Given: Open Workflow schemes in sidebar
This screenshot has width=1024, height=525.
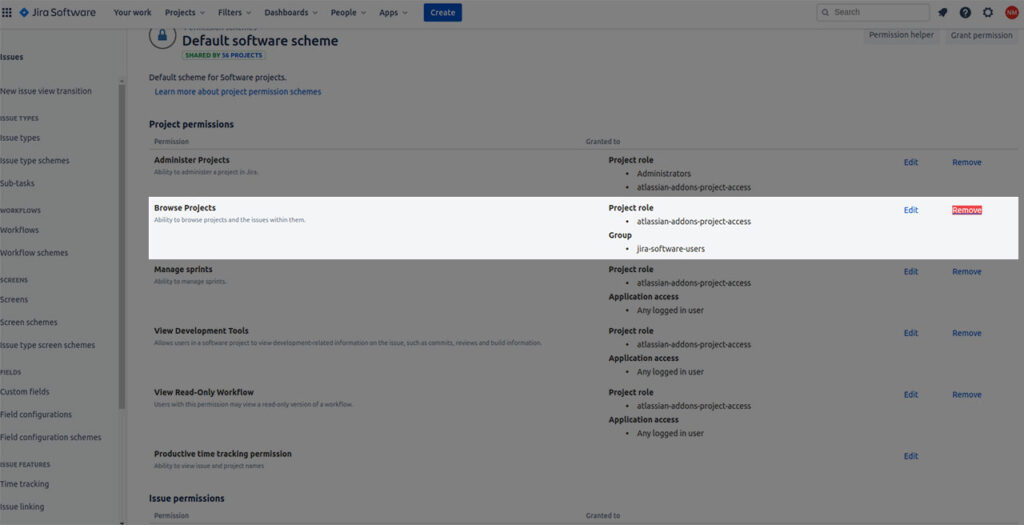Looking at the screenshot, I should pos(34,253).
